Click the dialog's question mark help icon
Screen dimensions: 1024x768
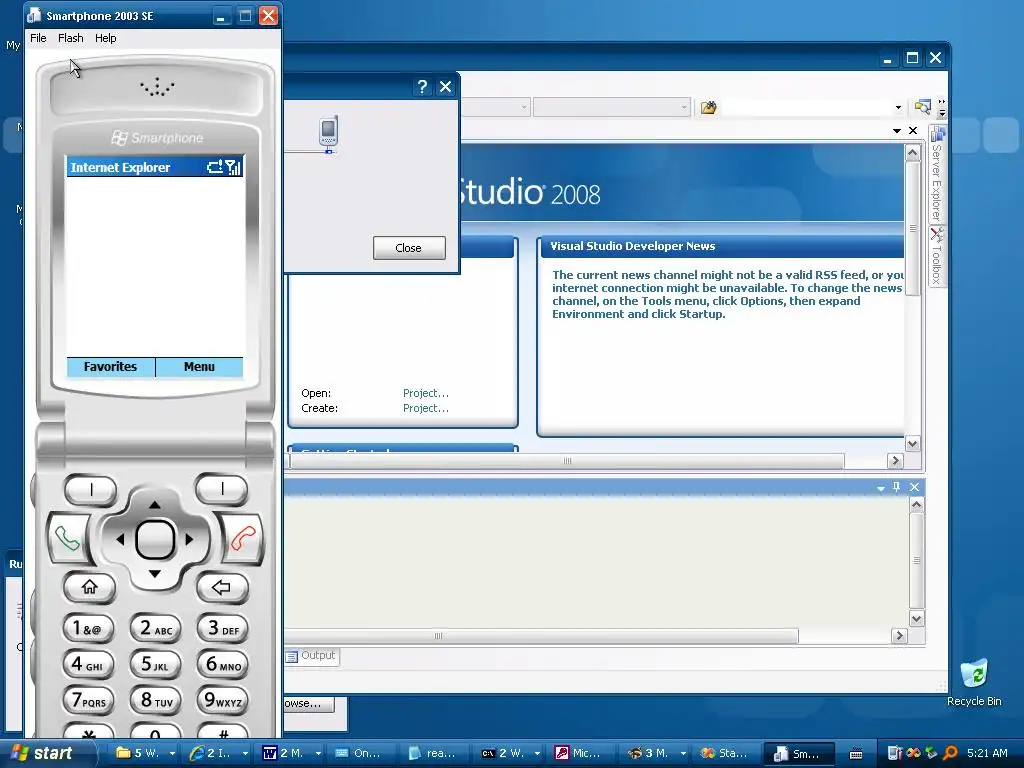click(x=422, y=86)
